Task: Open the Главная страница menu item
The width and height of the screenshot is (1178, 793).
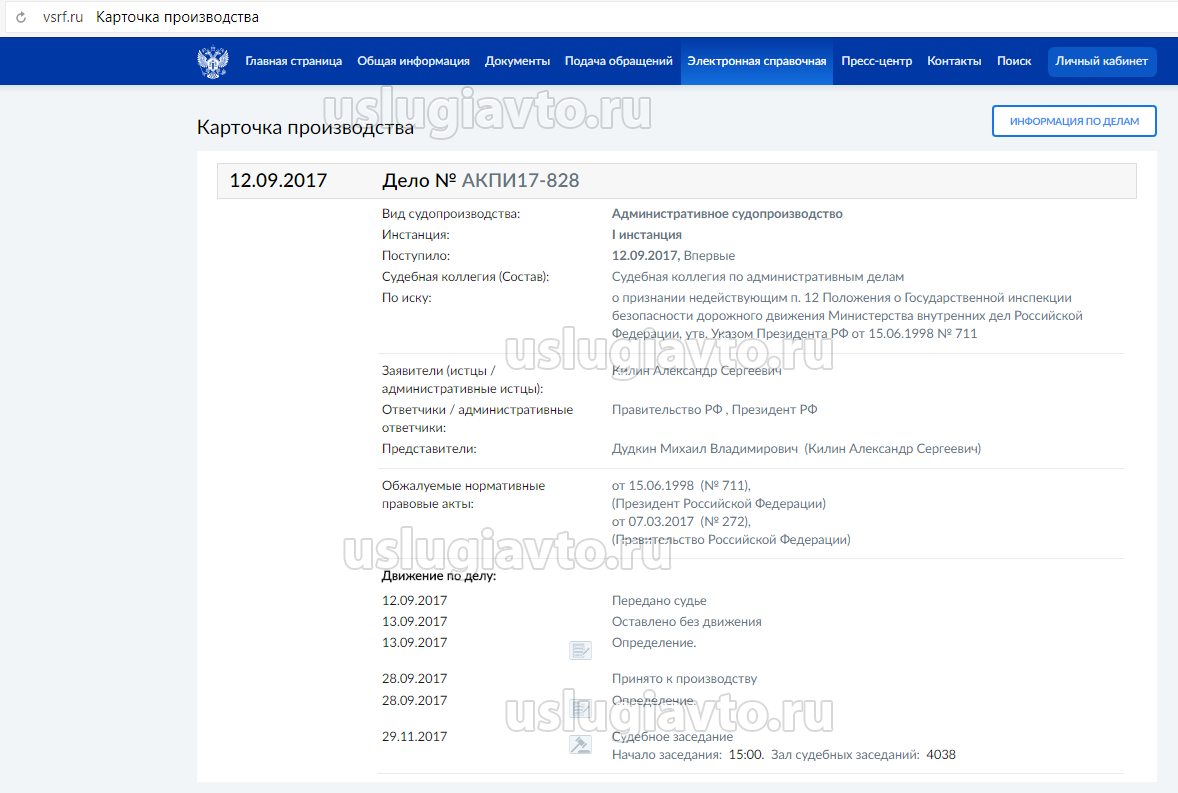Action: 293,61
